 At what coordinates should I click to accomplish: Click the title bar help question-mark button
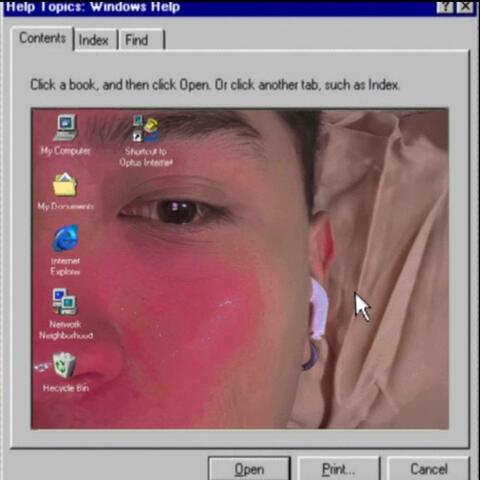click(x=445, y=7)
